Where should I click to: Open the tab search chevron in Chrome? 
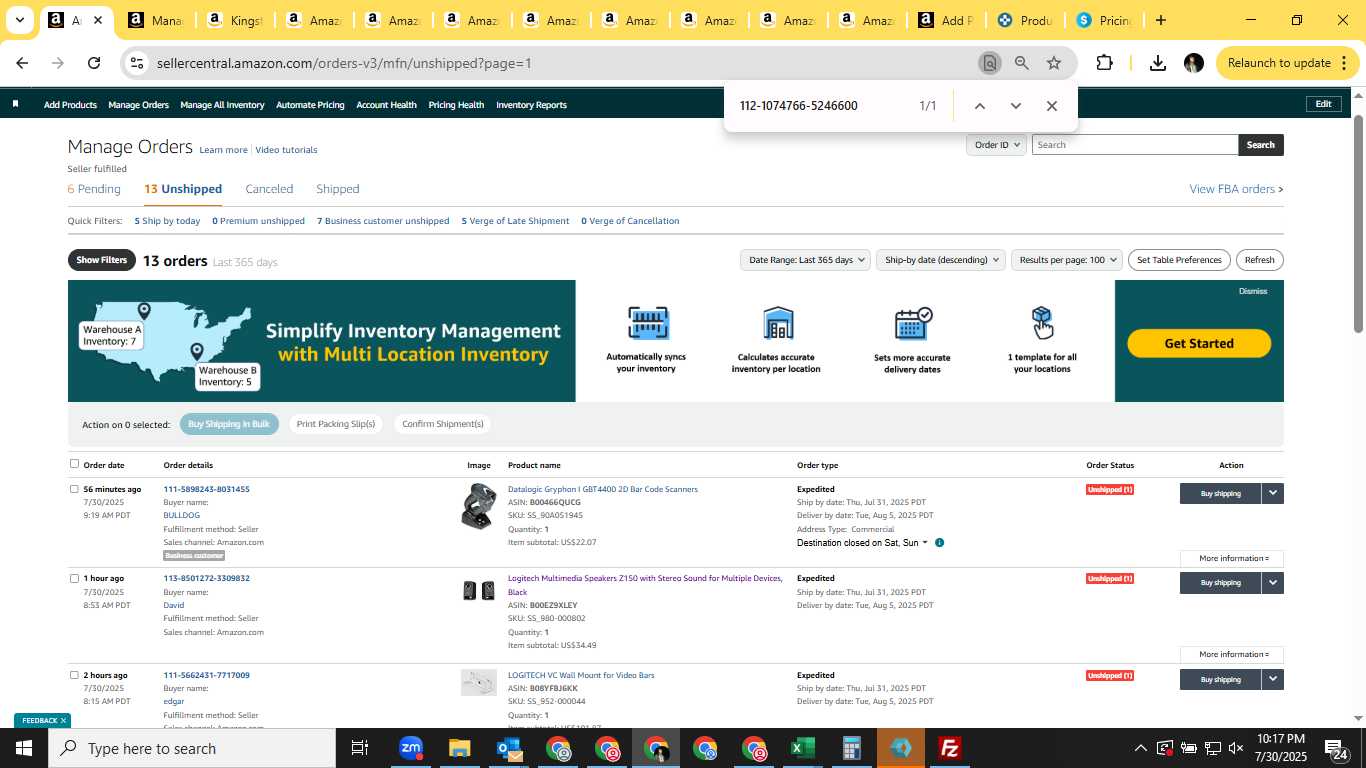pos(19,20)
